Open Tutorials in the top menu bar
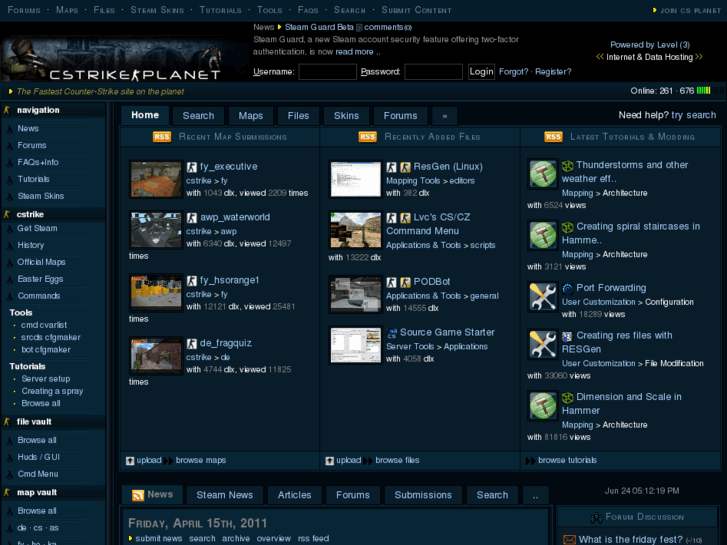This screenshot has height=545, width=727. (x=220, y=10)
